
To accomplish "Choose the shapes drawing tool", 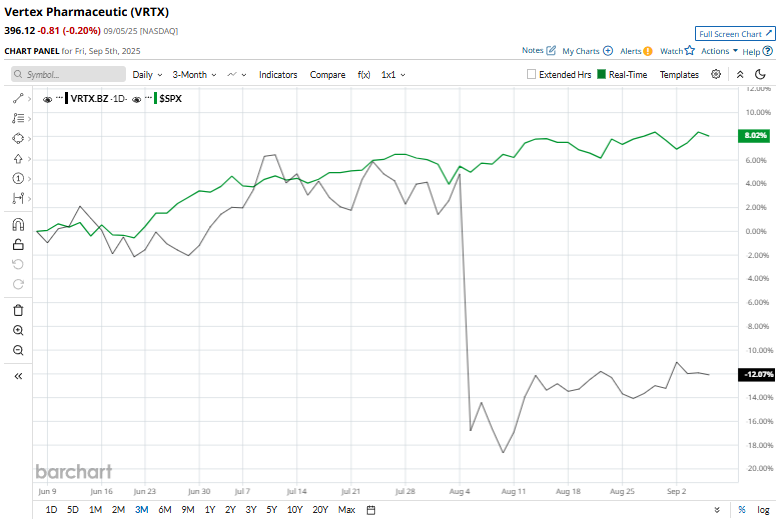I will [x=18, y=138].
